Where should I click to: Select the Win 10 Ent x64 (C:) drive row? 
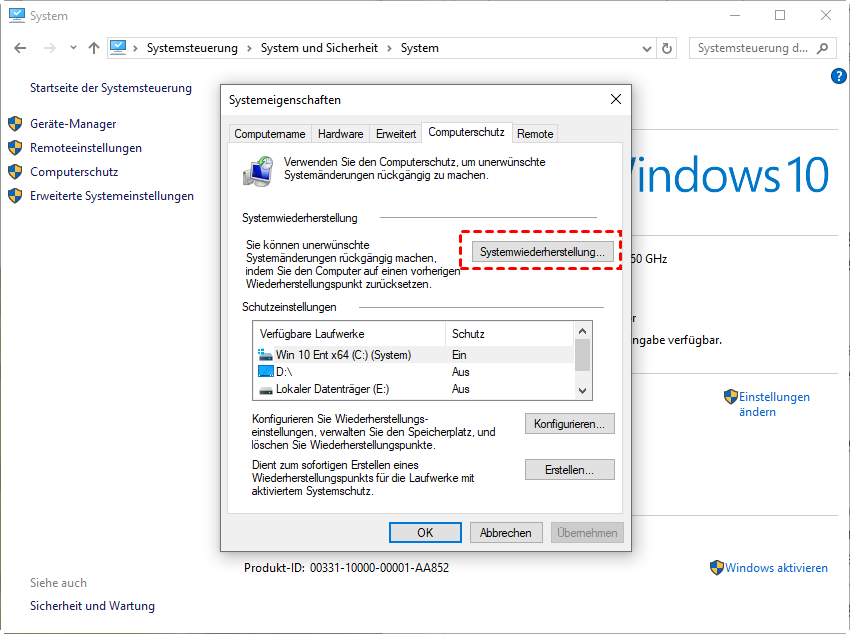point(413,355)
